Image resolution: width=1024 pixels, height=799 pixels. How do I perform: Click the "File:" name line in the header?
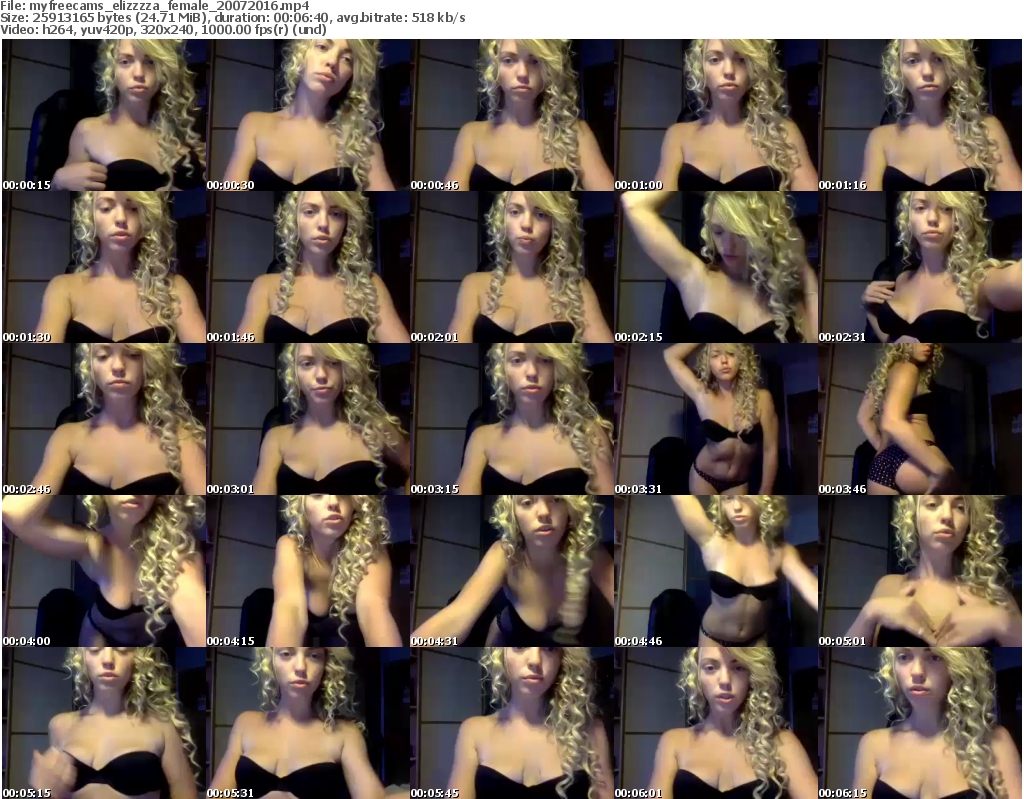155,6
